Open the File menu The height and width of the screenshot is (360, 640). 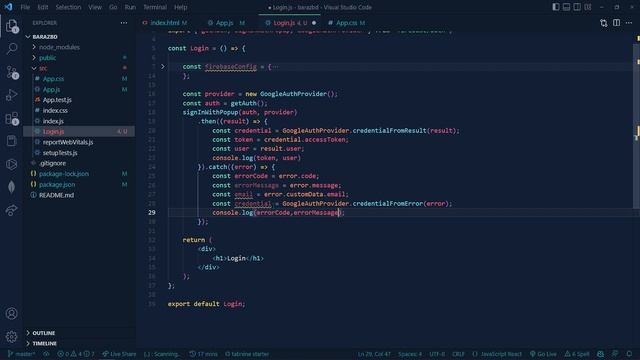[25, 7]
